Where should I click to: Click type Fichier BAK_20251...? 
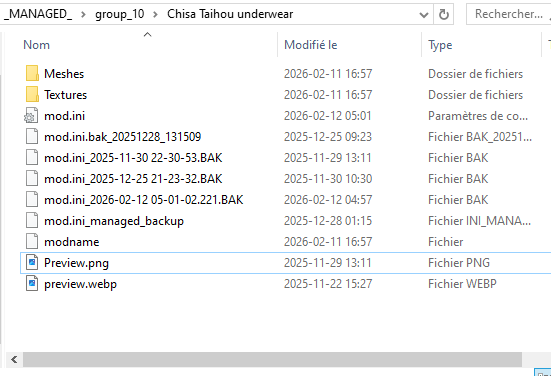(x=480, y=137)
